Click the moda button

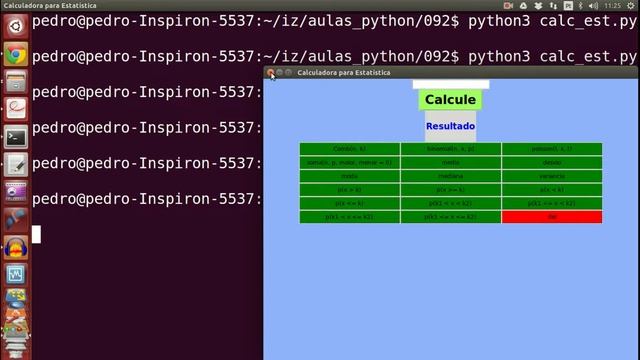coord(349,176)
